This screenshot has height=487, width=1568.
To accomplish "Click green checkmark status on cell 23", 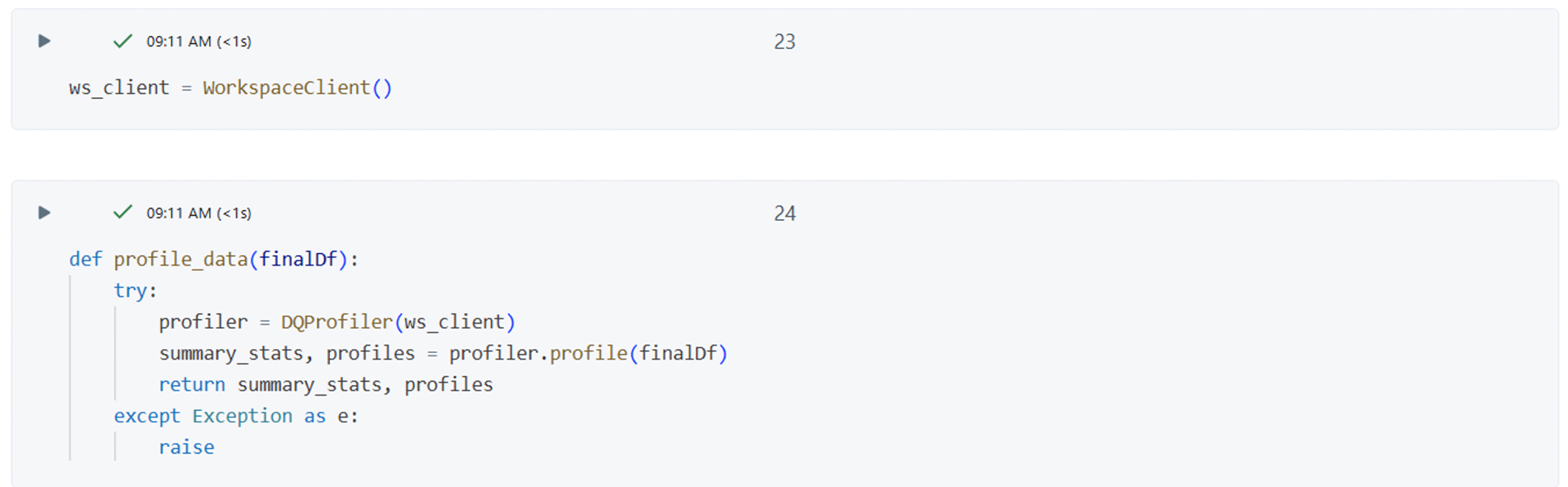I will [x=122, y=41].
